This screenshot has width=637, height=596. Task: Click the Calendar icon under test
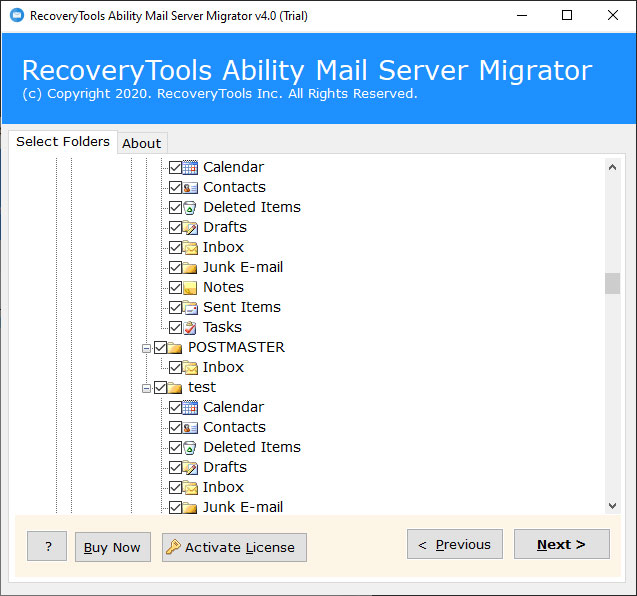pos(190,407)
